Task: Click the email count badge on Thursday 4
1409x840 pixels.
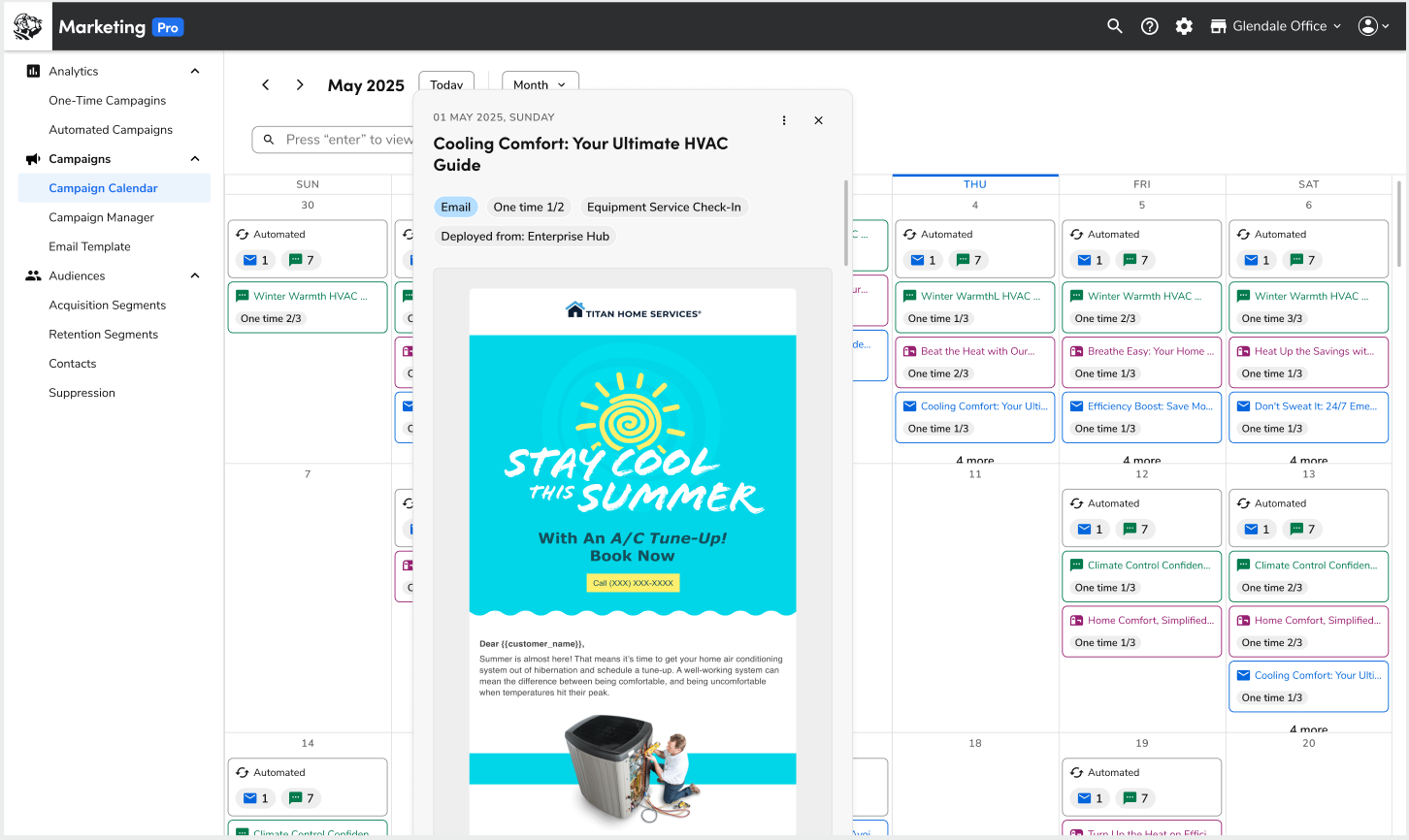Action: pyautogui.click(x=924, y=260)
